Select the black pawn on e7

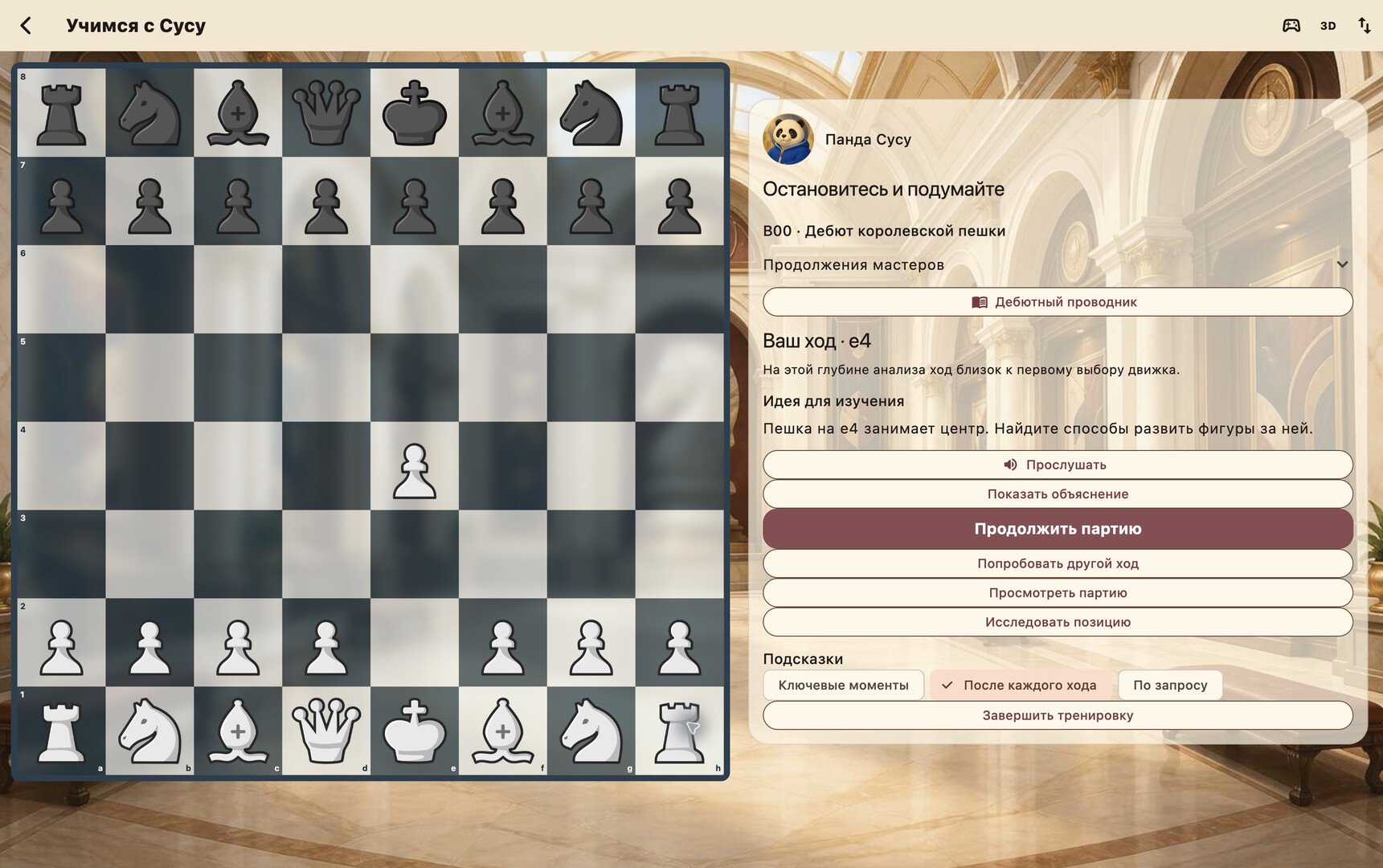[415, 201]
